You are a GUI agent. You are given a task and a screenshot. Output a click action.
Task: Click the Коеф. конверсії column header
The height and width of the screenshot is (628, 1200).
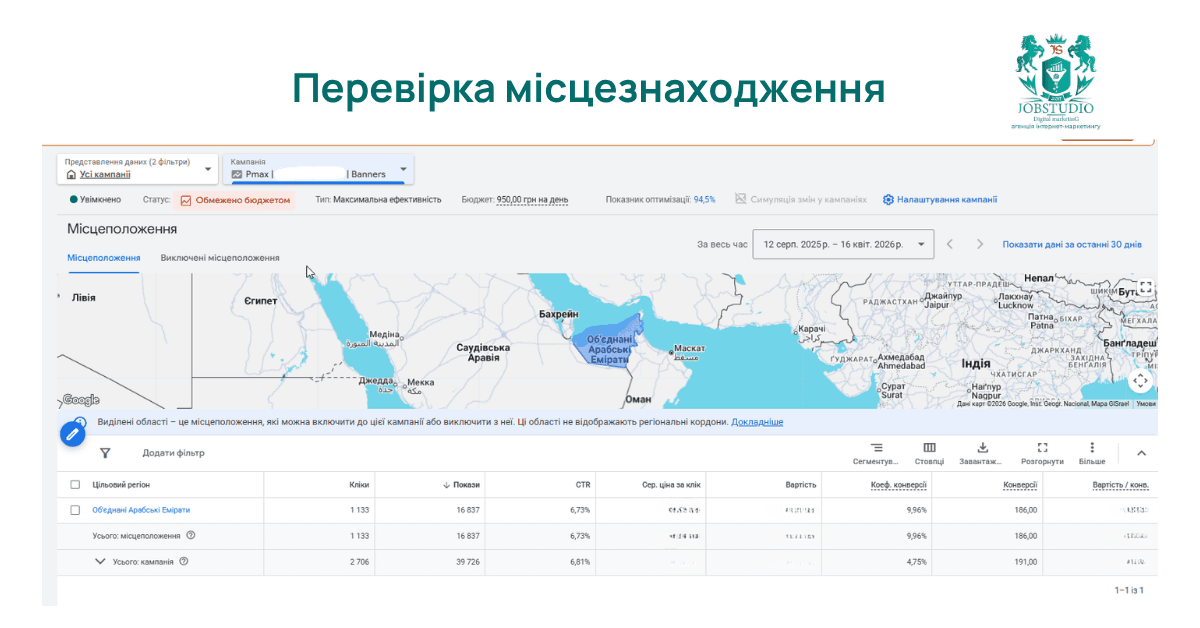tap(898, 485)
